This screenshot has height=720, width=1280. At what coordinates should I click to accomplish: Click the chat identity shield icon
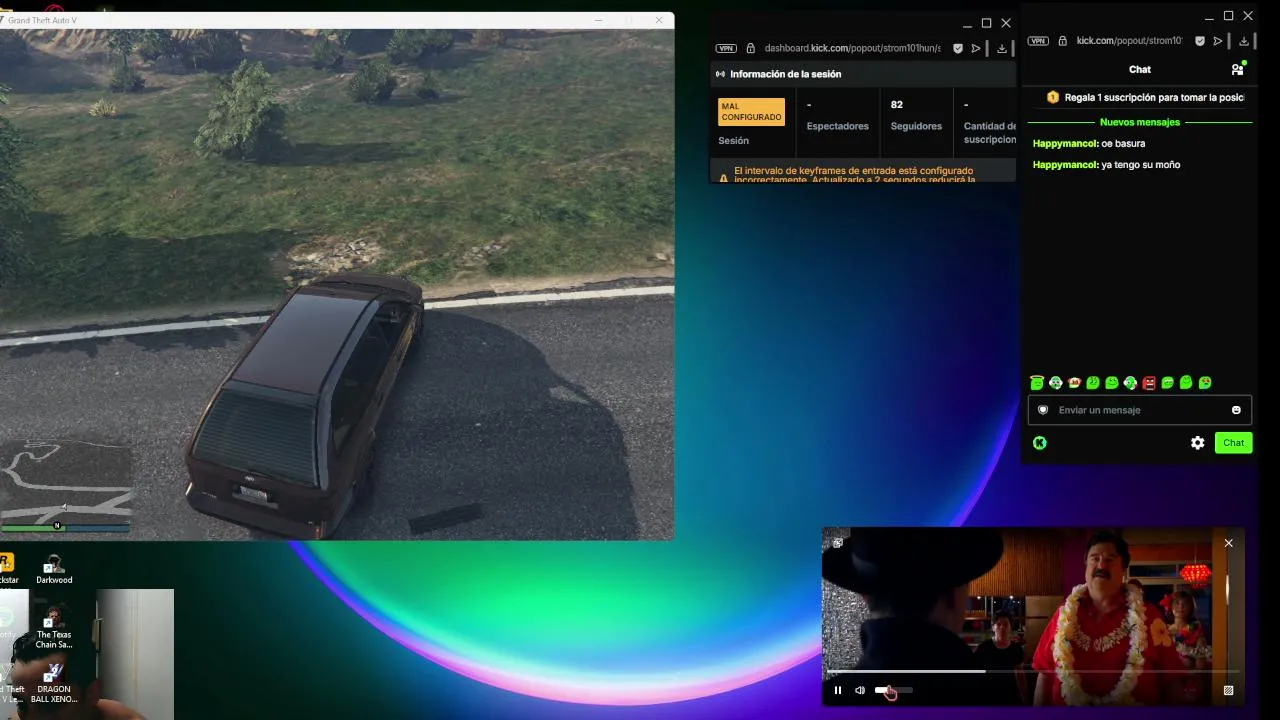pos(1043,410)
